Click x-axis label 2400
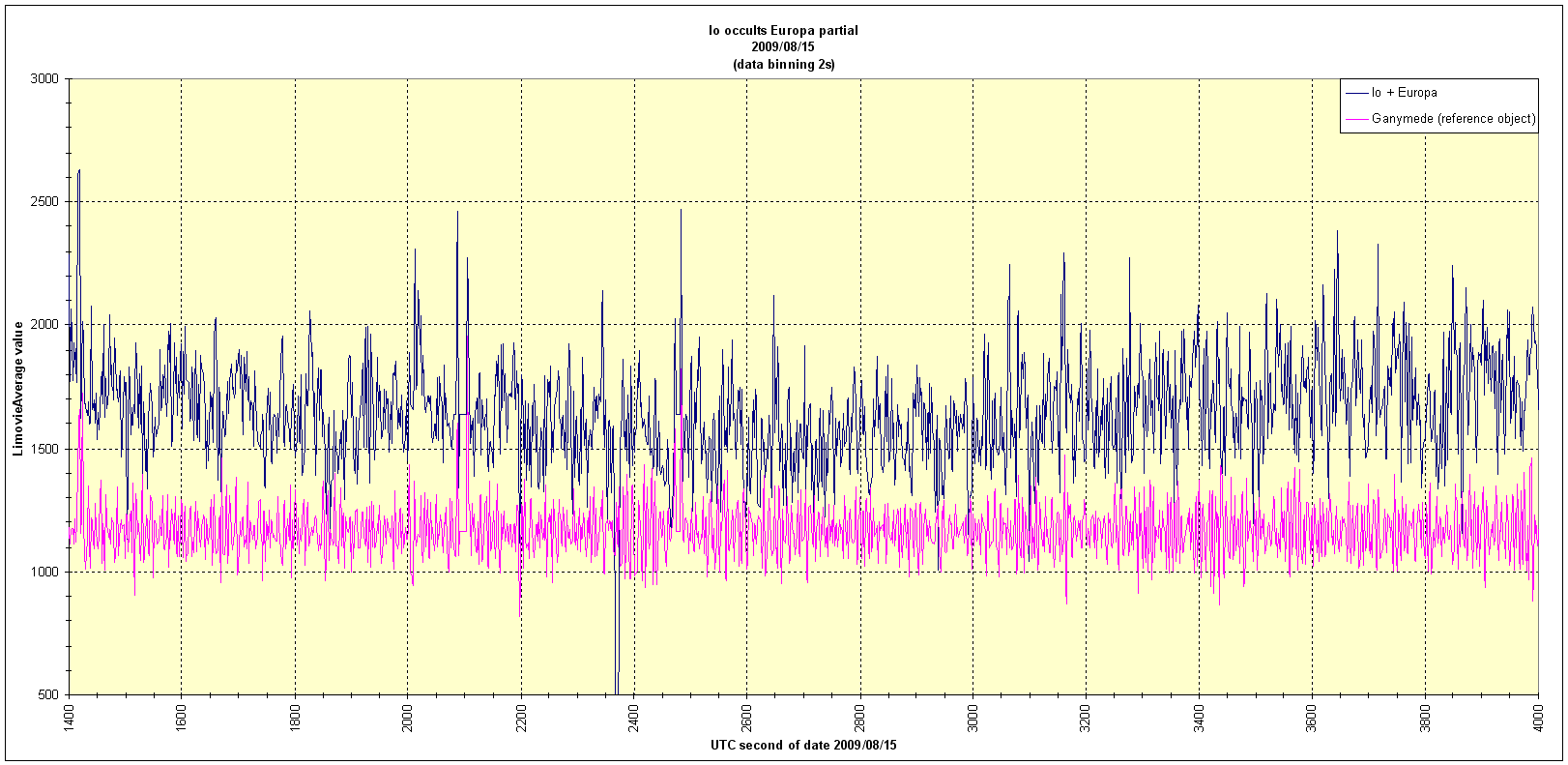The width and height of the screenshot is (1568, 765). 634,717
